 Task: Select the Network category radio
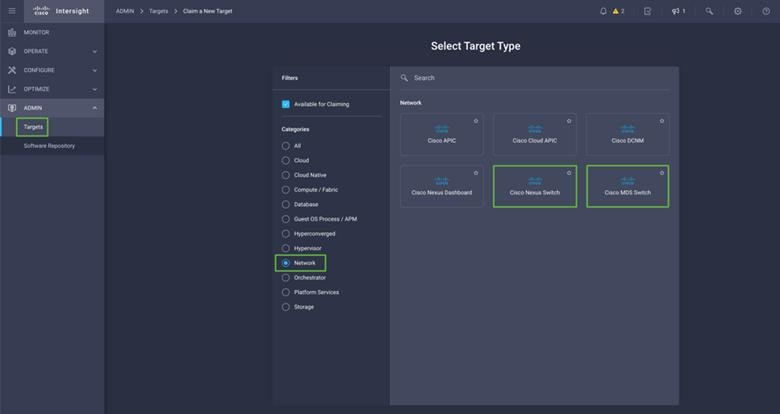click(x=286, y=263)
